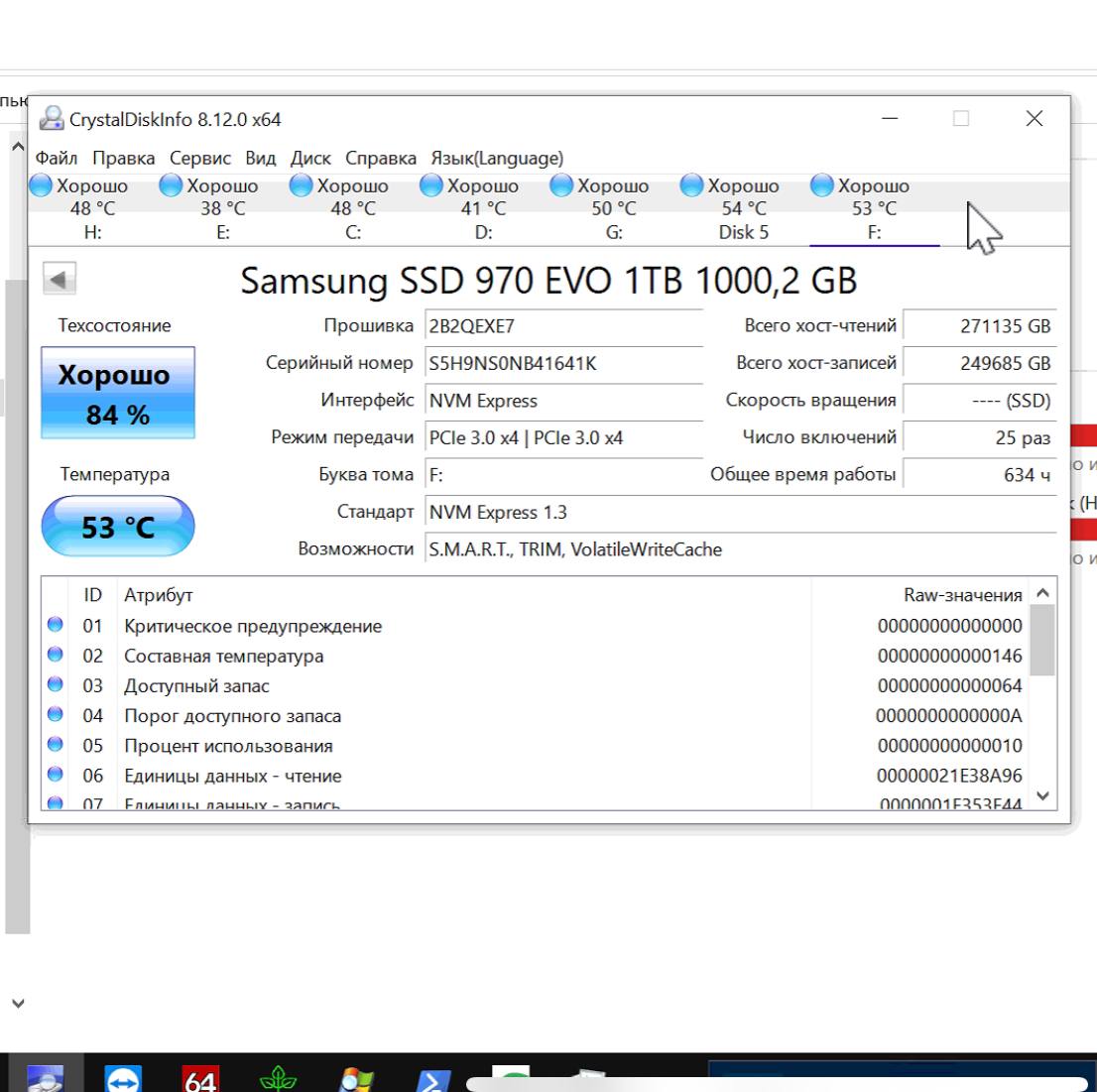
Task: Click status orb for attribute 02
Action: point(56,654)
